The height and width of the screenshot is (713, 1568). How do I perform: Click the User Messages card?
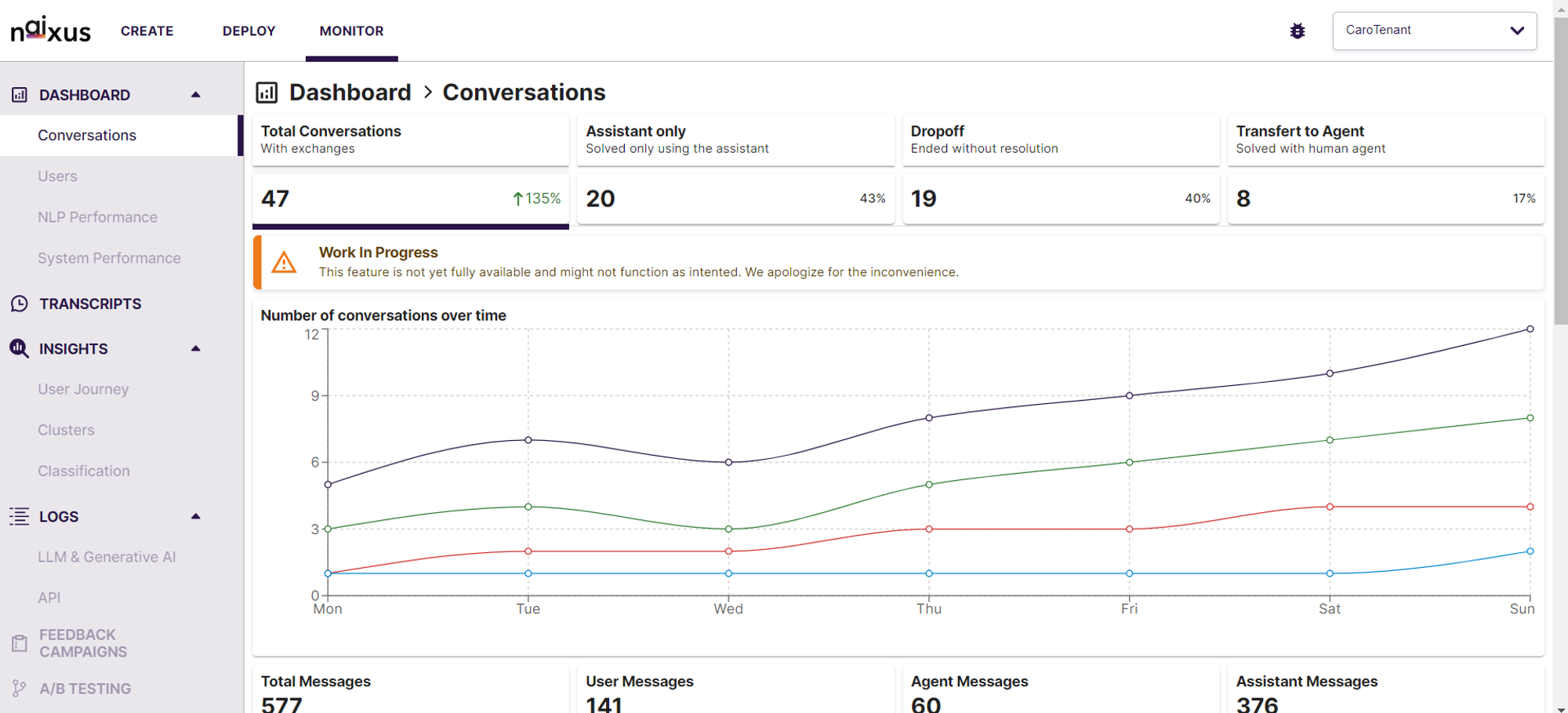(735, 689)
